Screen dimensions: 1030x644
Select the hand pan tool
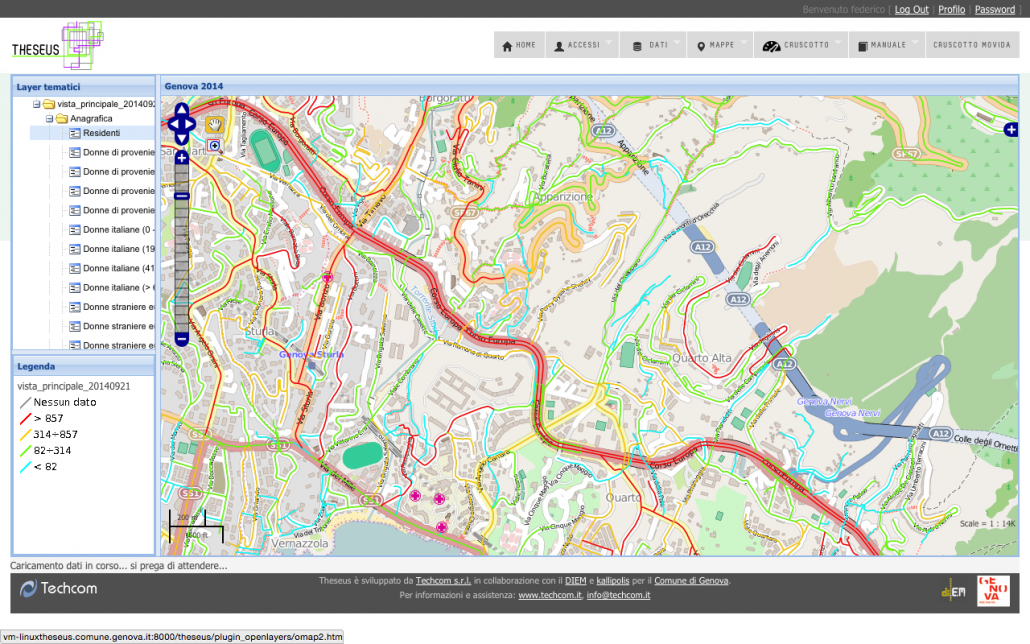click(214, 124)
